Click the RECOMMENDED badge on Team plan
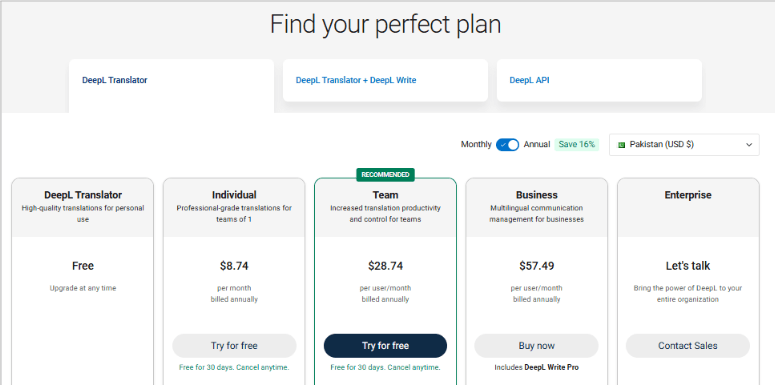Screen dimensions: 775x385 tap(385, 175)
